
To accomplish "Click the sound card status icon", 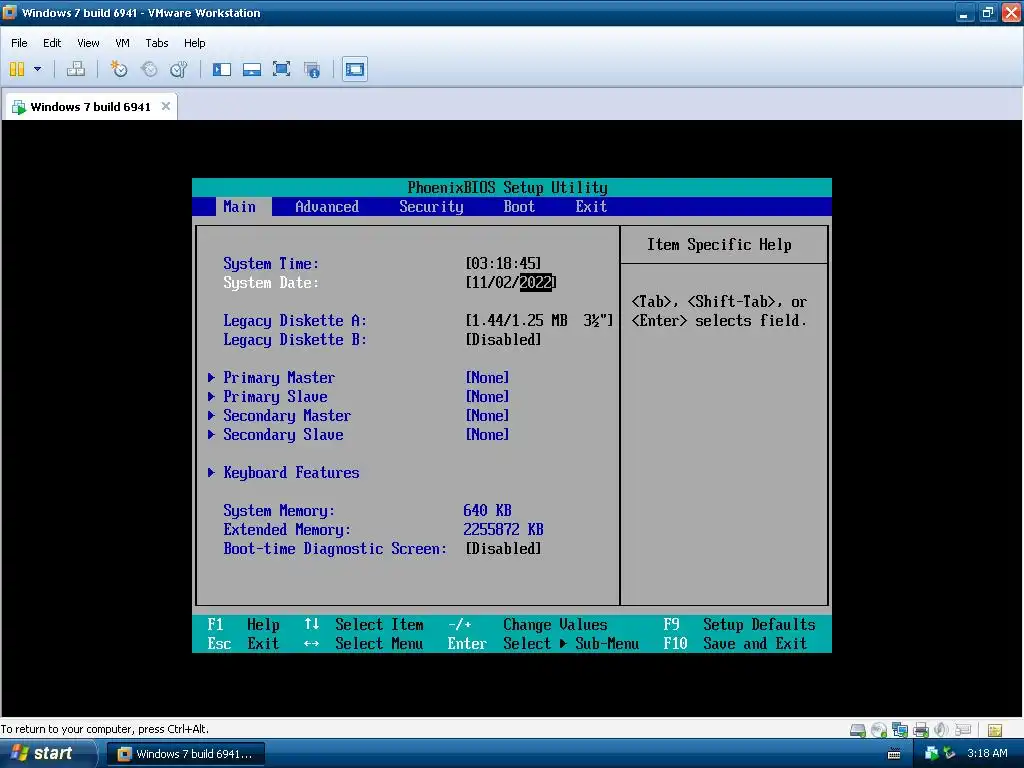I will point(941,729).
